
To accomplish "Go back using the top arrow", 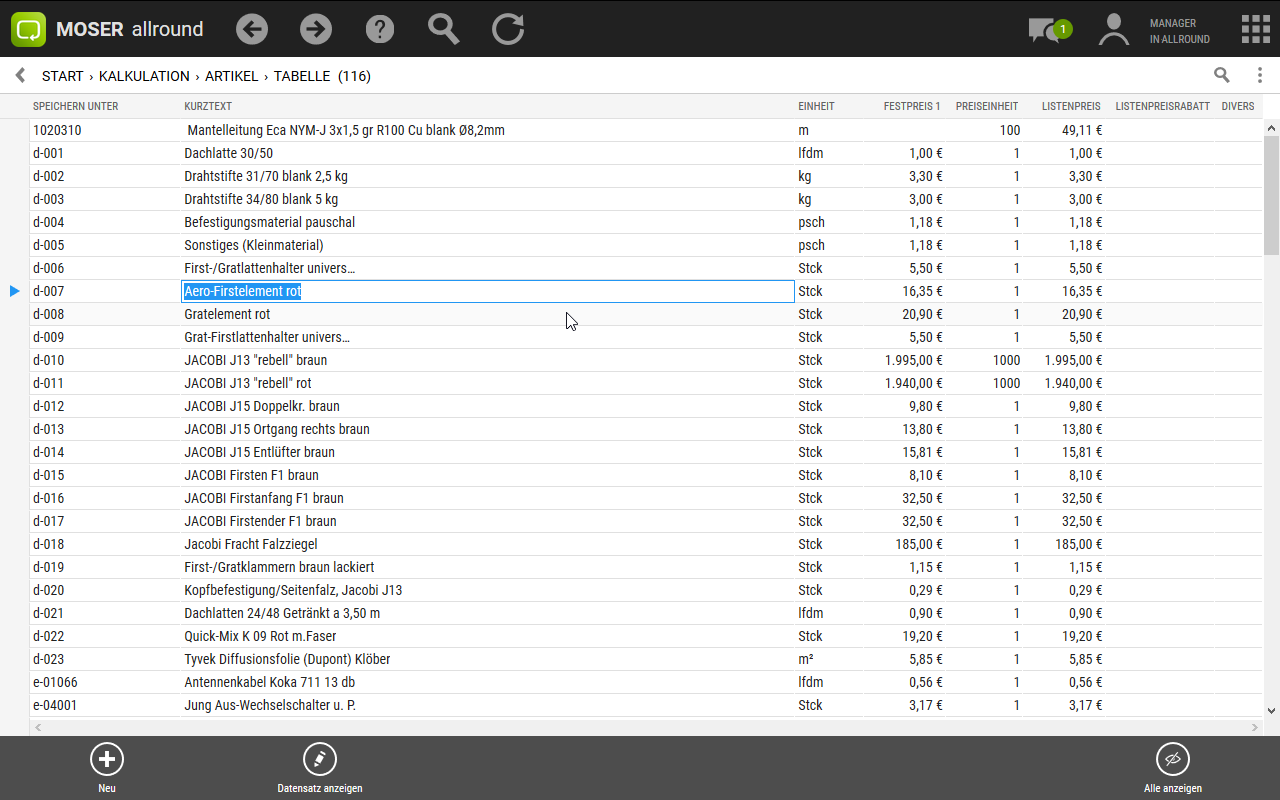I will pyautogui.click(x=252, y=29).
